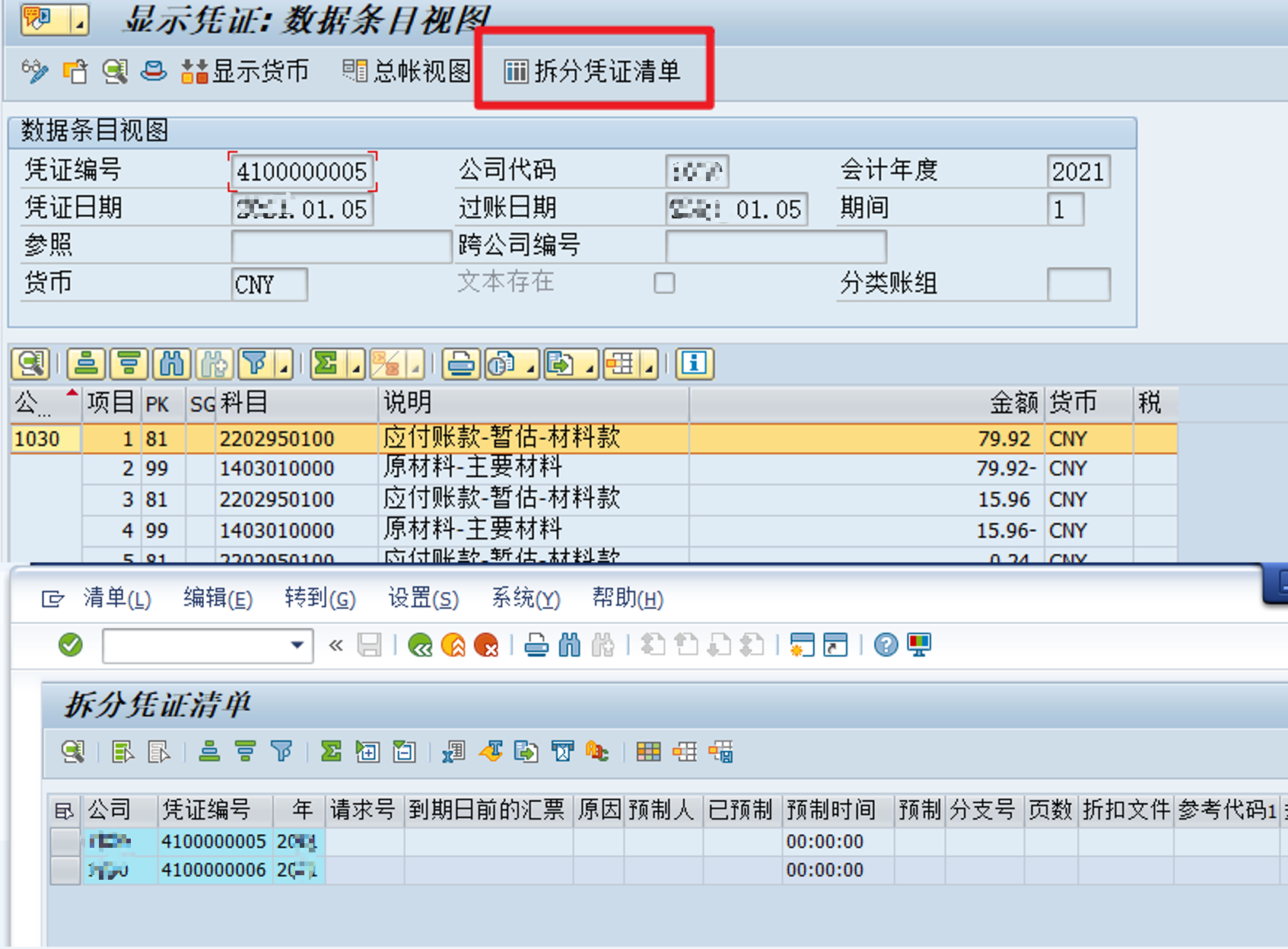This screenshot has height=949, width=1288.
Task: Click the details magnifier icon on ALV toolbar
Action: 29,365
